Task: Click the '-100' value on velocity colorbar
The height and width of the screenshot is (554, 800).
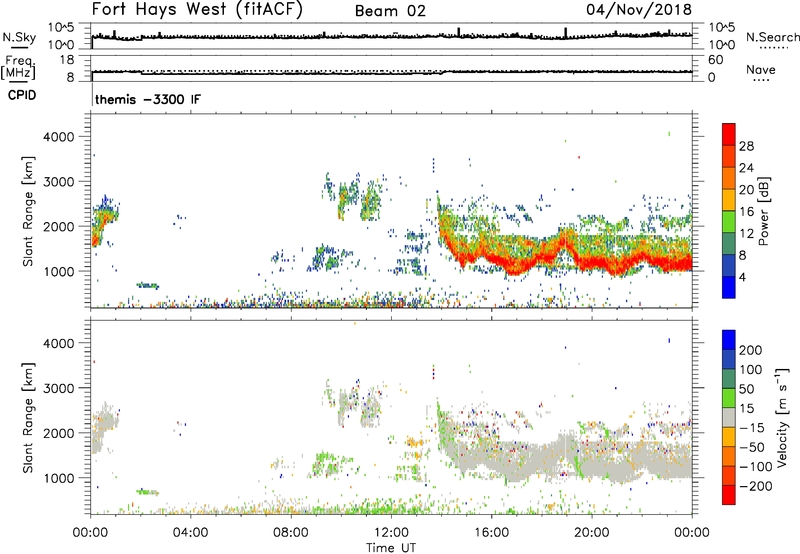Action: click(x=756, y=467)
